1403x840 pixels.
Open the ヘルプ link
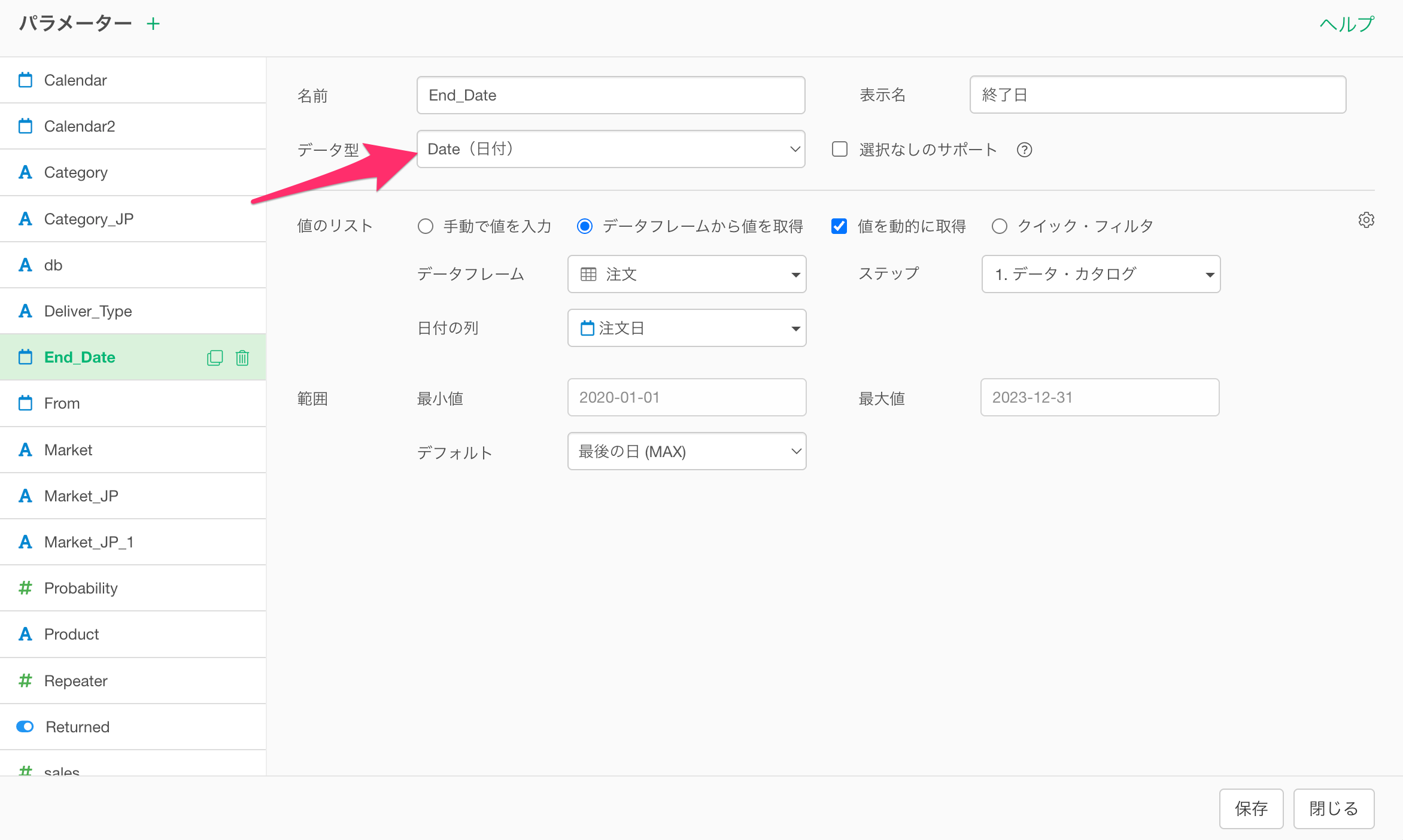(x=1347, y=24)
